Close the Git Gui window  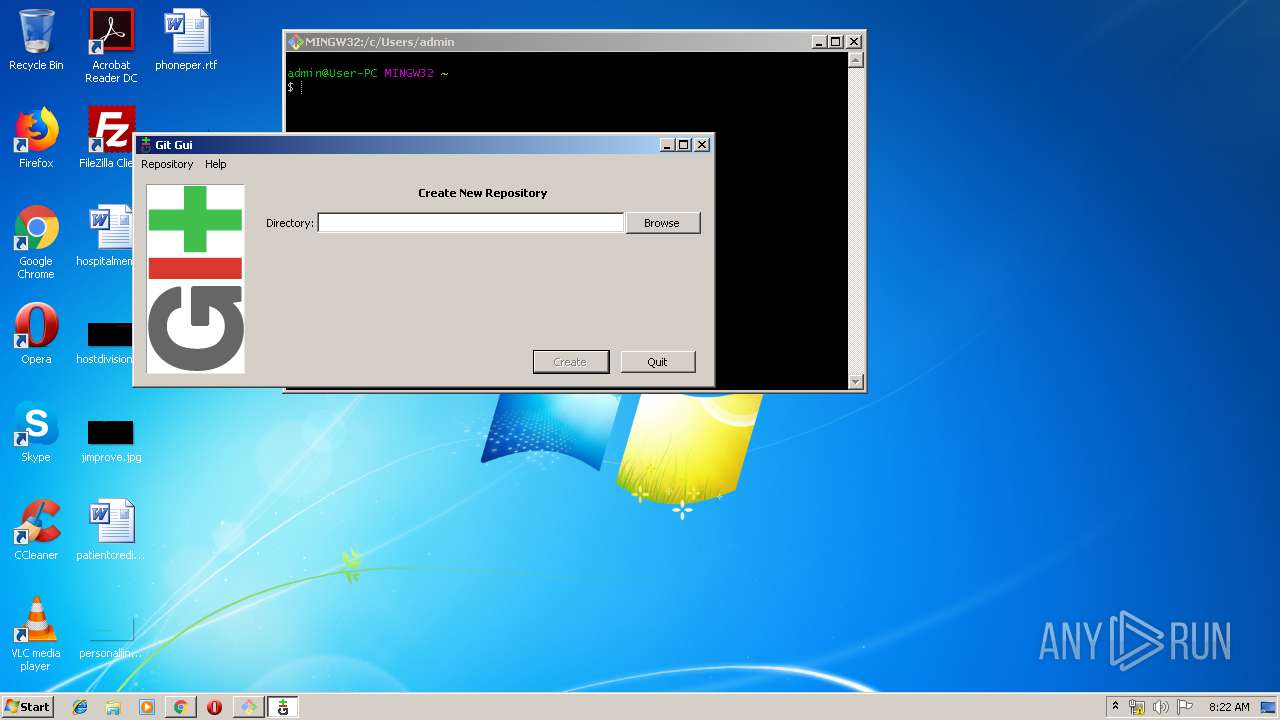(702, 145)
